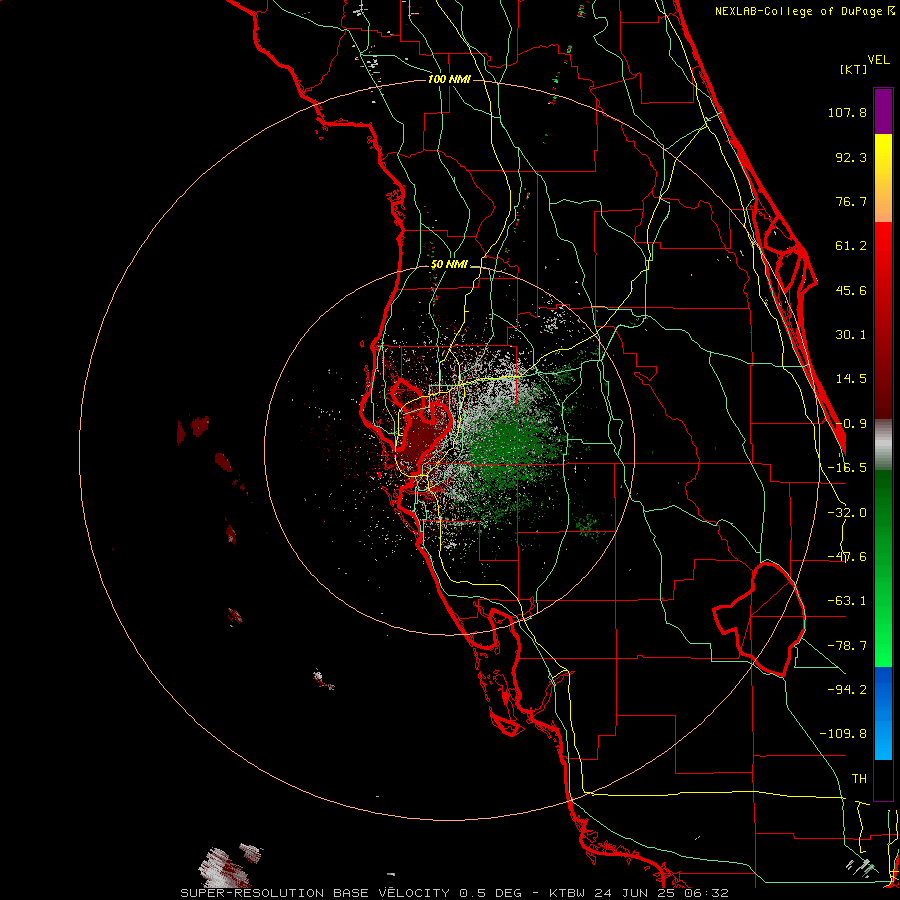Click the 61.2 scale value
Image resolution: width=900 pixels, height=900 pixels.
851,246
